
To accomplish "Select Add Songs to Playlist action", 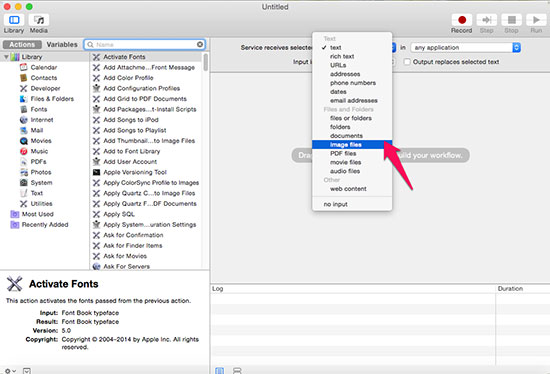I will [x=146, y=130].
